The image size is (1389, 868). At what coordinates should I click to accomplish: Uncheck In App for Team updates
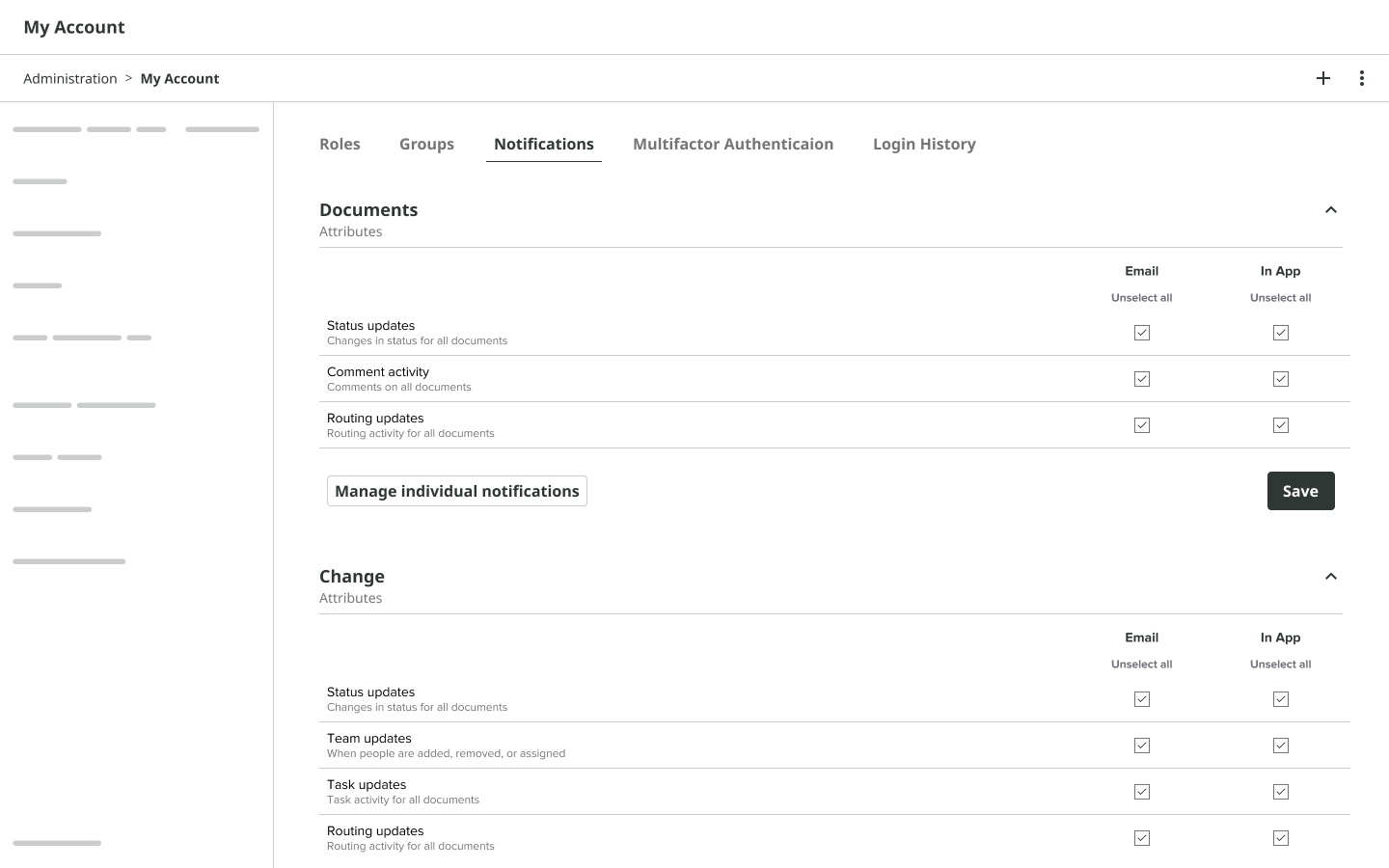1281,746
